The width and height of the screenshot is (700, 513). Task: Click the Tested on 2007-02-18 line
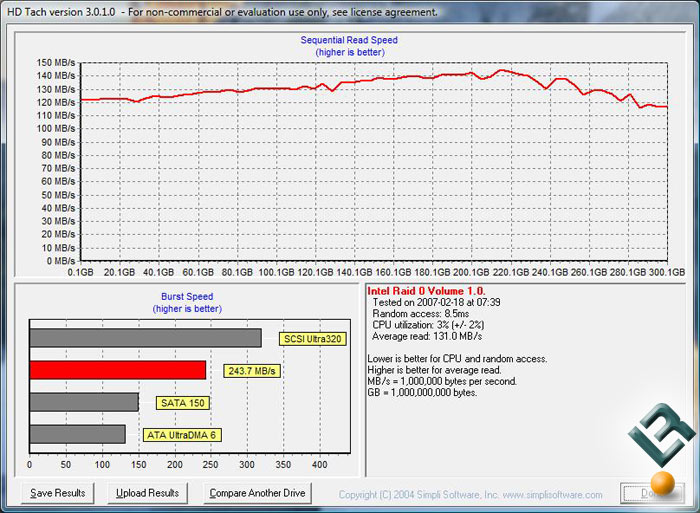436,302
